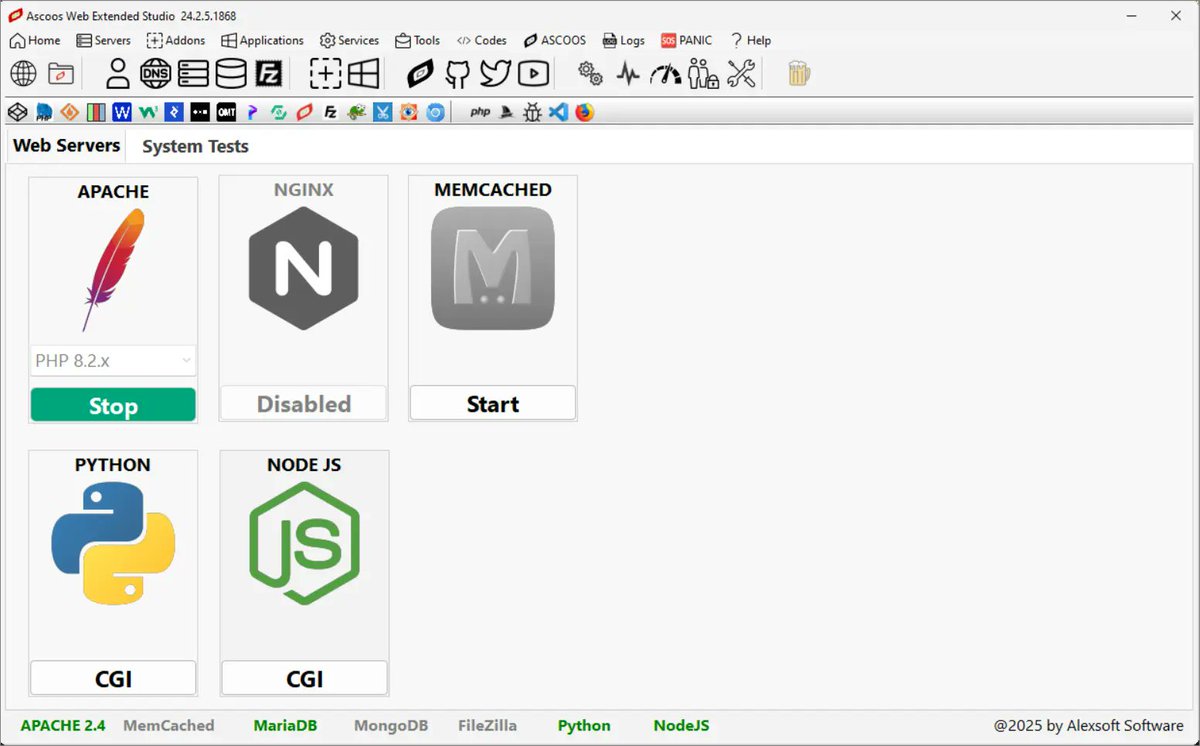Click the red Ascoos leaf small icon
Image resolution: width=1200 pixels, height=746 pixels.
(304, 112)
